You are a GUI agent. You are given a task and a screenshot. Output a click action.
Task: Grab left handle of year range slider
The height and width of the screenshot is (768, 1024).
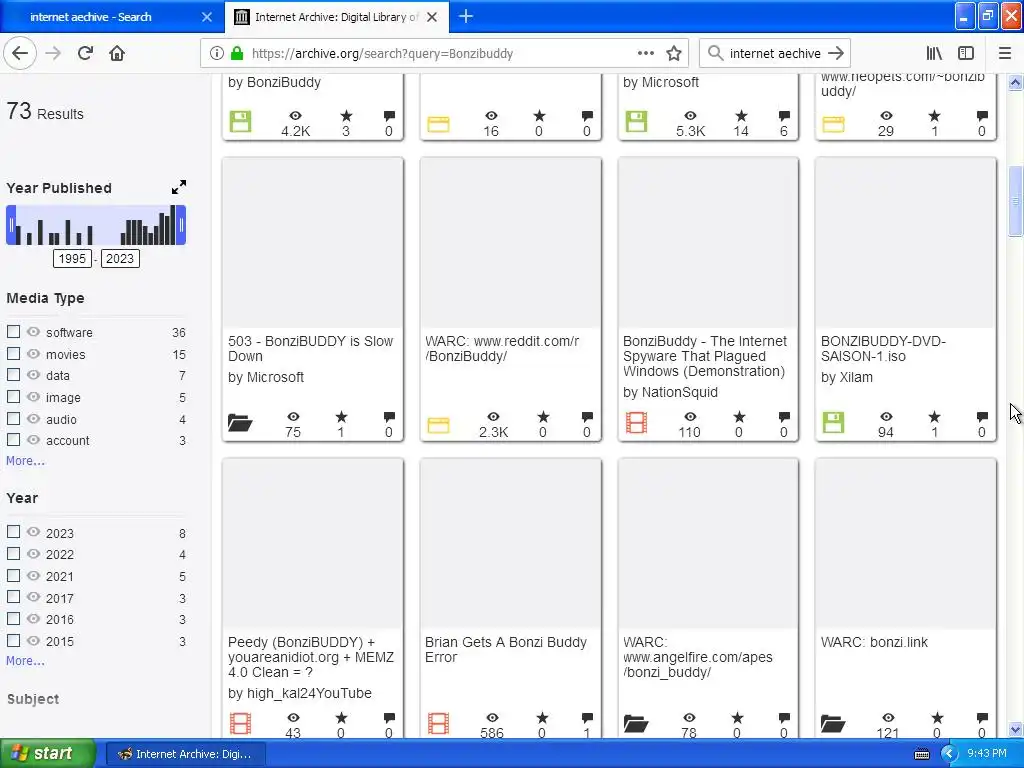click(x=11, y=225)
